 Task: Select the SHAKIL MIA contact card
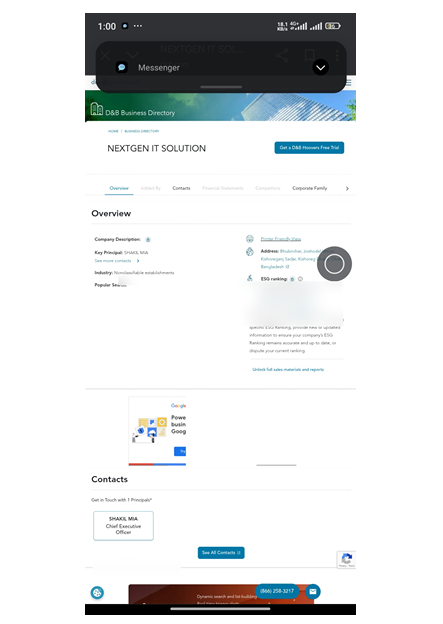pyautogui.click(x=123, y=526)
